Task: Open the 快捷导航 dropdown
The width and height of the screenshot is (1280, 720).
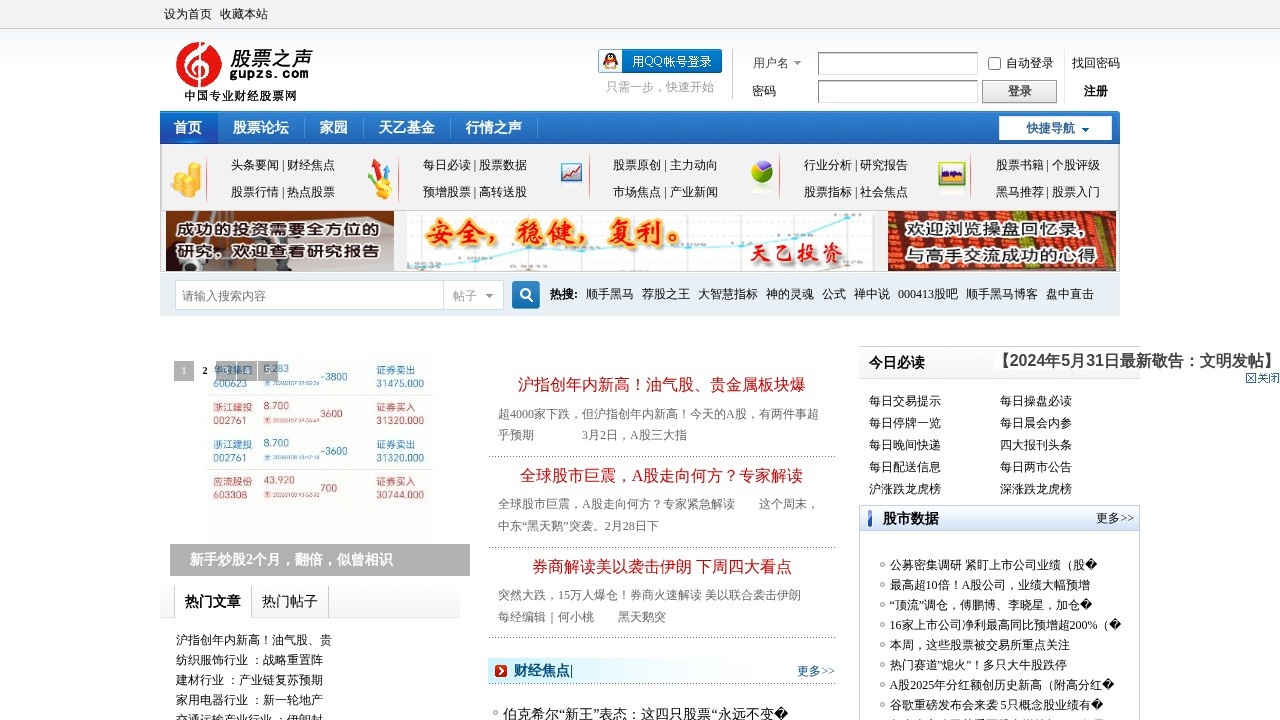Action: coord(1055,128)
